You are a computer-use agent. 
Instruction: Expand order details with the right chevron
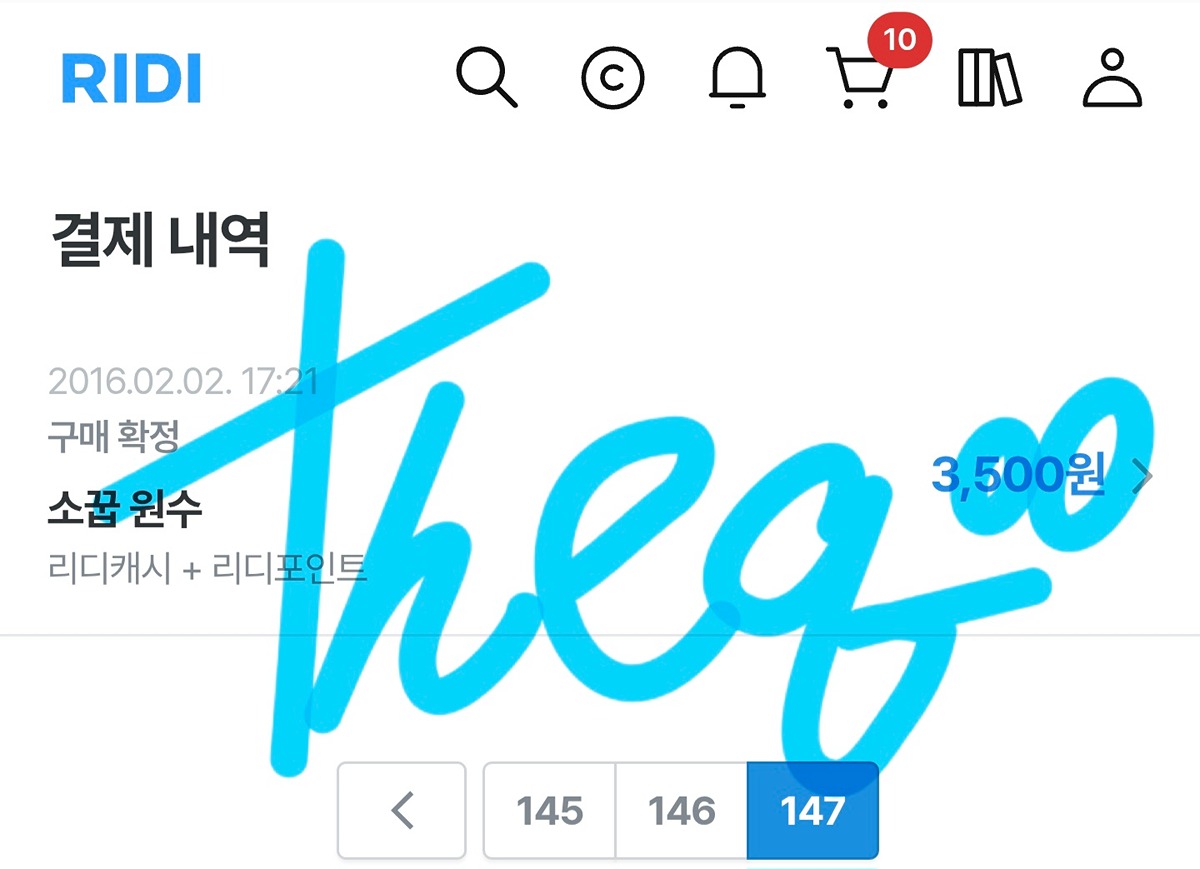[1142, 479]
